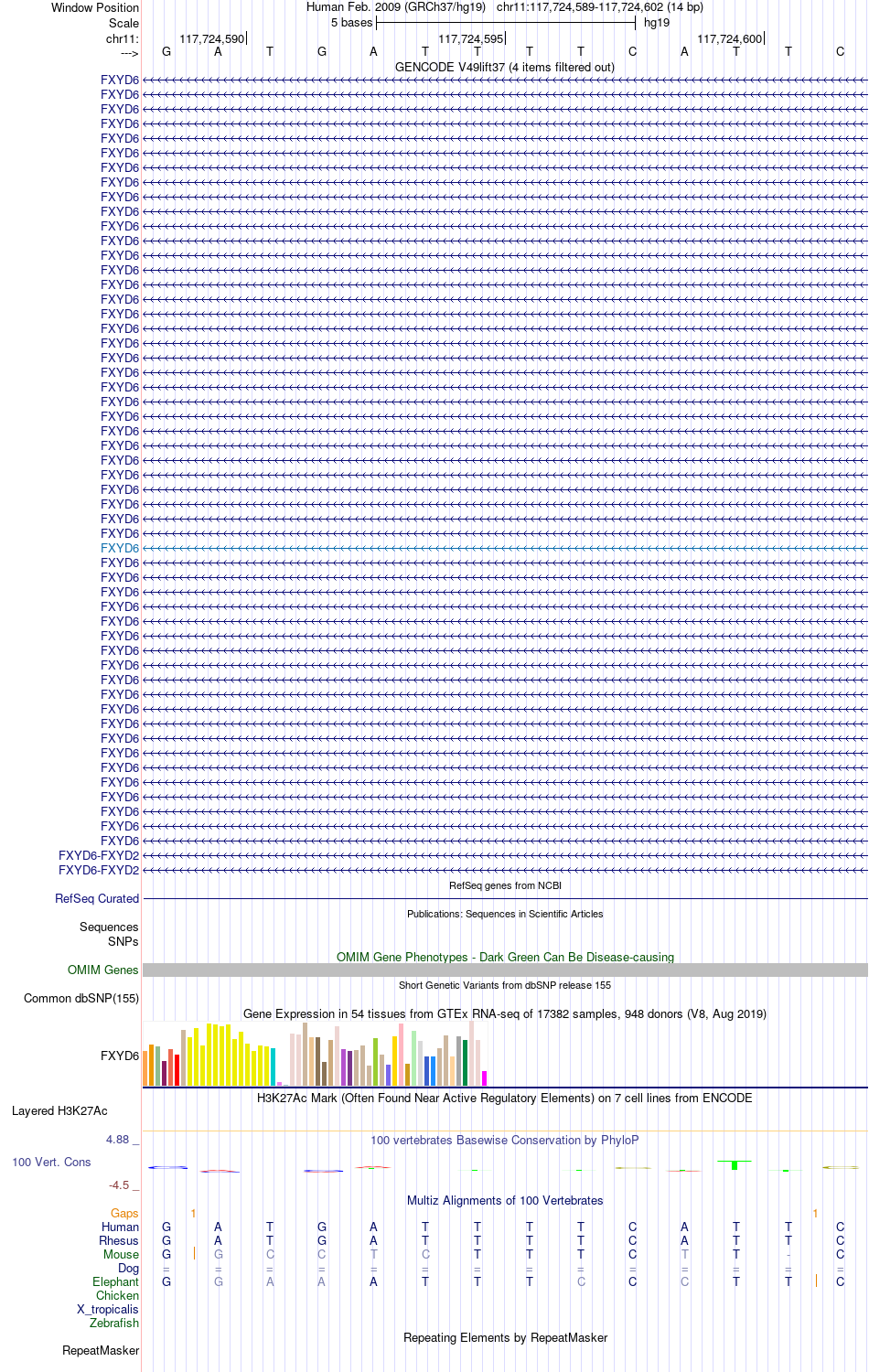Viewport: 869px width, 1372px height.
Task: Click the ---> strand direction arrow
Action: point(129,53)
